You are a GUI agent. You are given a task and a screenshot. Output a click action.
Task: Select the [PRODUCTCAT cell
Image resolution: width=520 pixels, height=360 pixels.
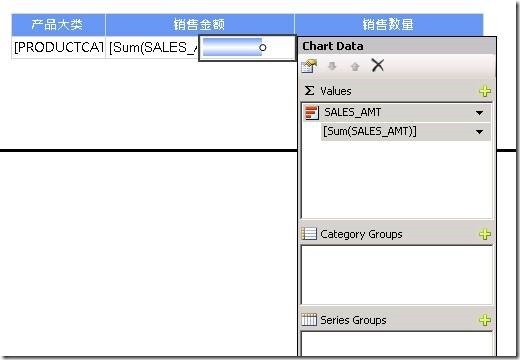(58, 47)
